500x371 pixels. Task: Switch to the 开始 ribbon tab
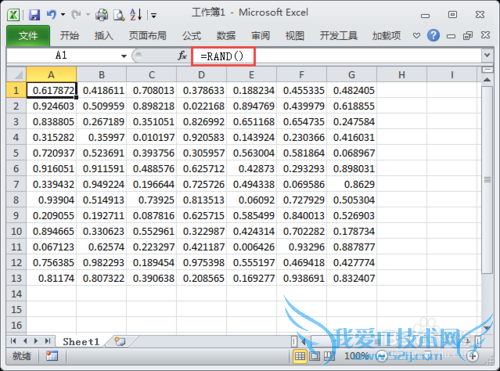pyautogui.click(x=69, y=35)
